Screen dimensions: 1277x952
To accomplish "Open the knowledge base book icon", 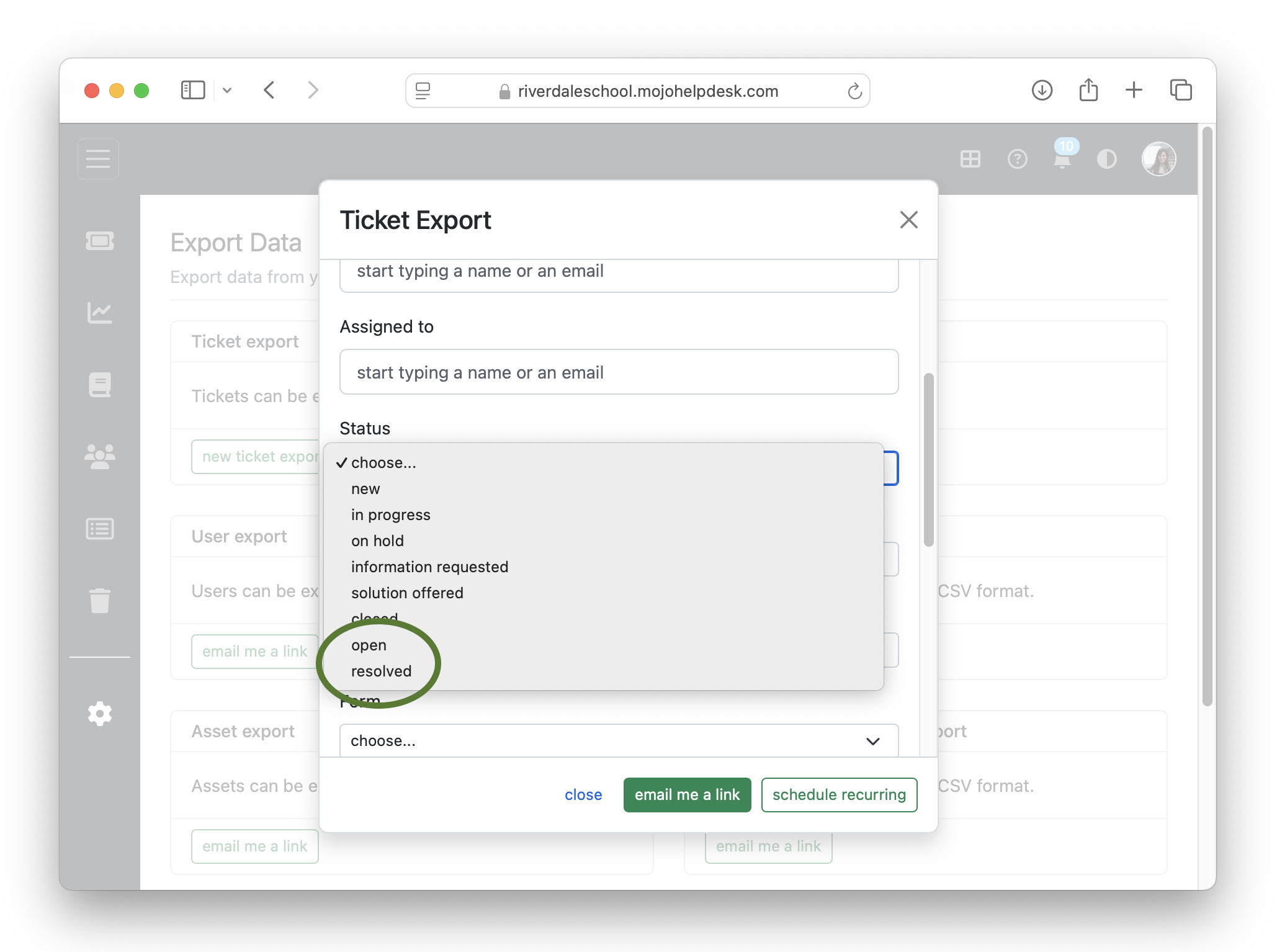I will 99,385.
